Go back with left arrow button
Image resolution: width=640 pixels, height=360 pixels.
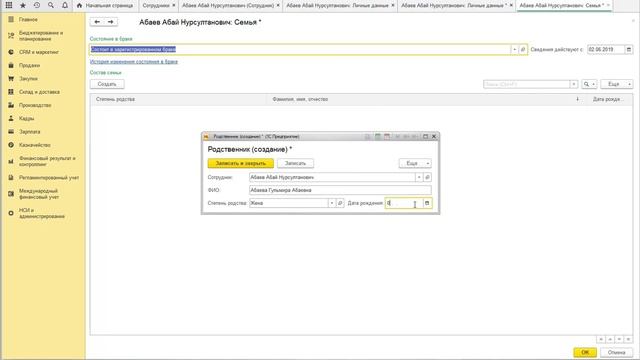pyautogui.click(x=97, y=22)
